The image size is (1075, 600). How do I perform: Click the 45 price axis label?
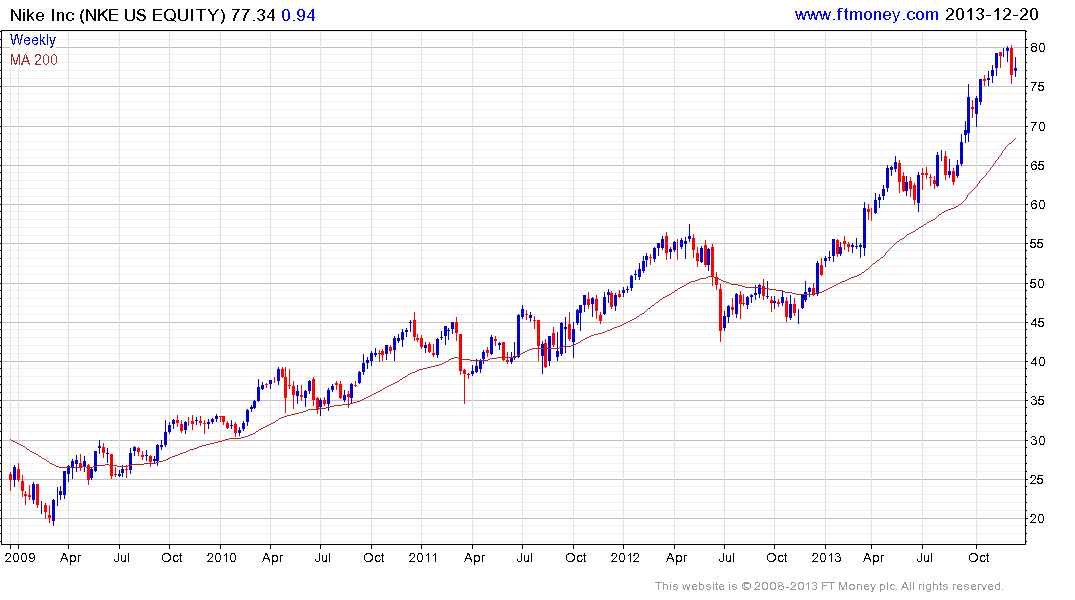click(x=1037, y=322)
